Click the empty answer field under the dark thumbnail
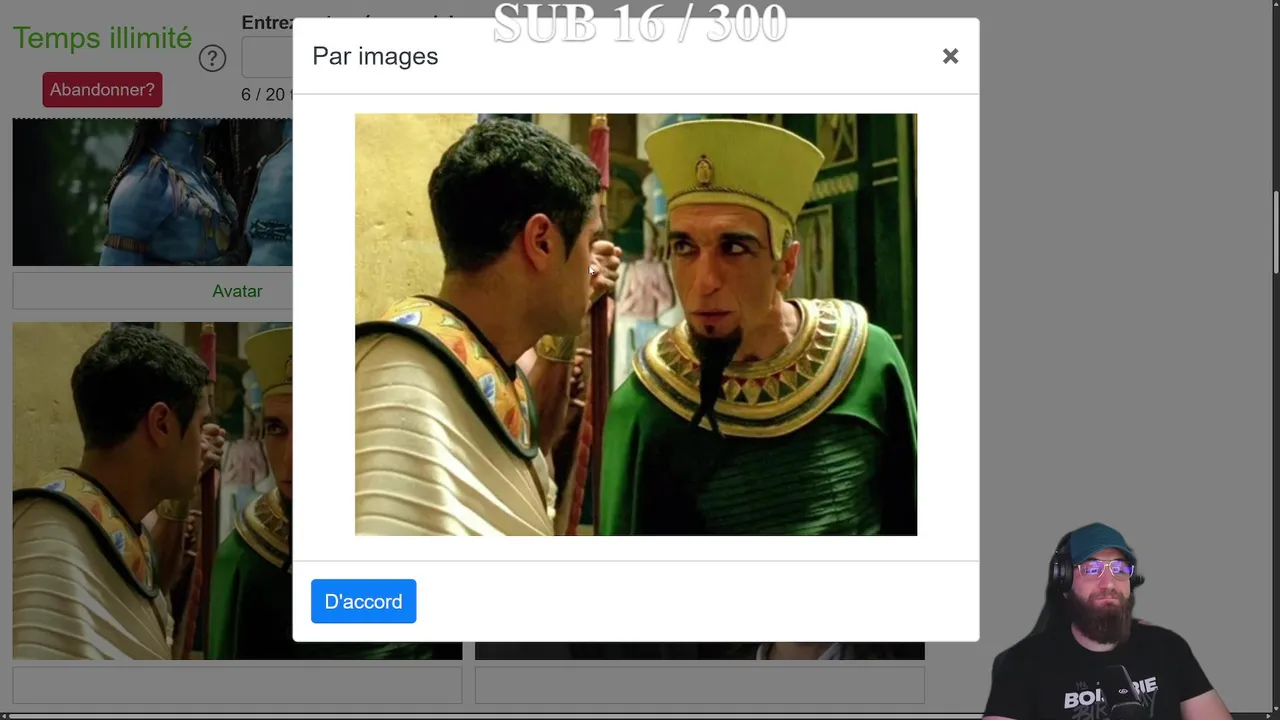The width and height of the screenshot is (1280, 720). pos(699,686)
